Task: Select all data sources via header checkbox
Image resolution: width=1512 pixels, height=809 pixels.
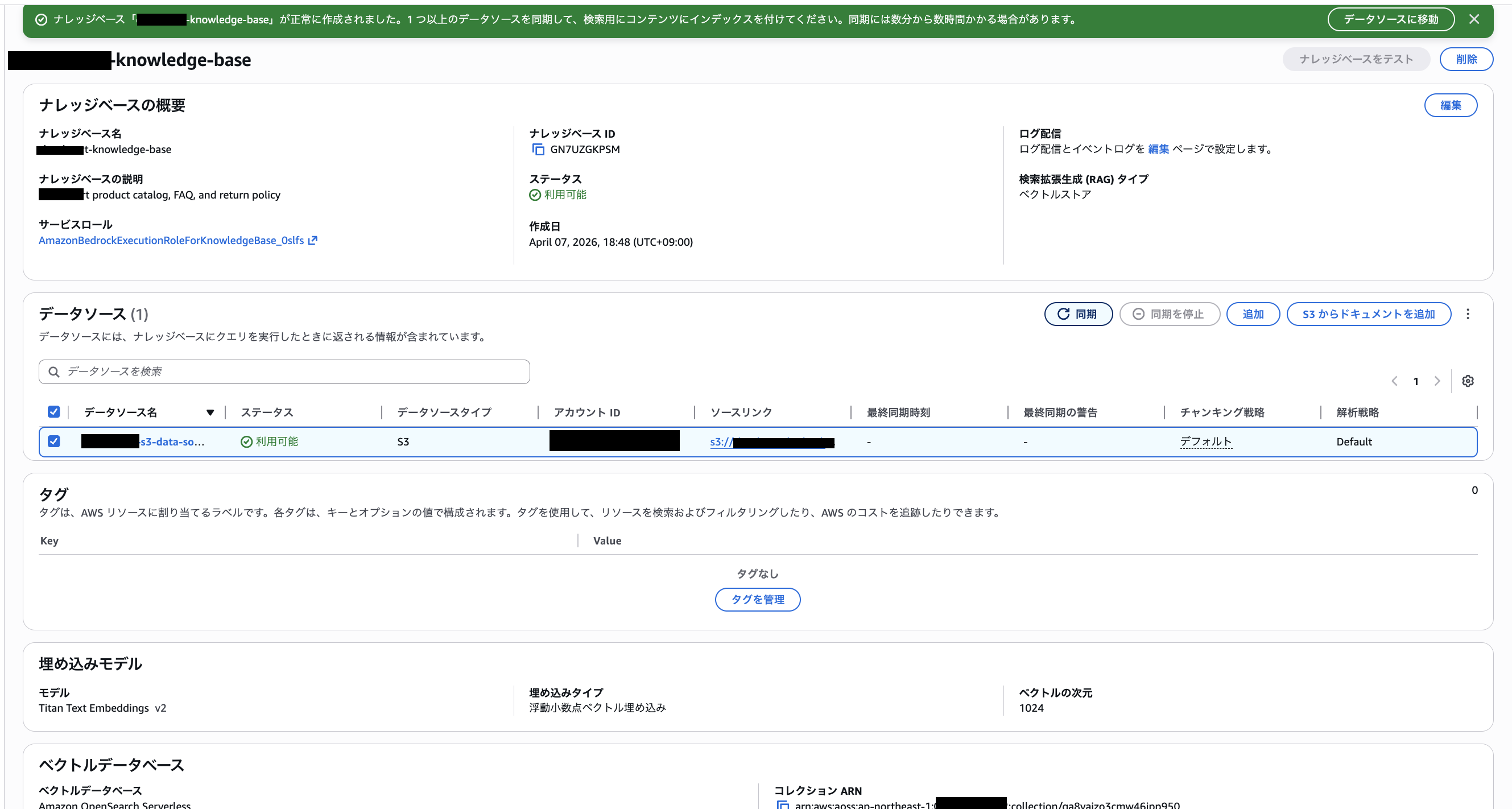Action: coord(54,411)
